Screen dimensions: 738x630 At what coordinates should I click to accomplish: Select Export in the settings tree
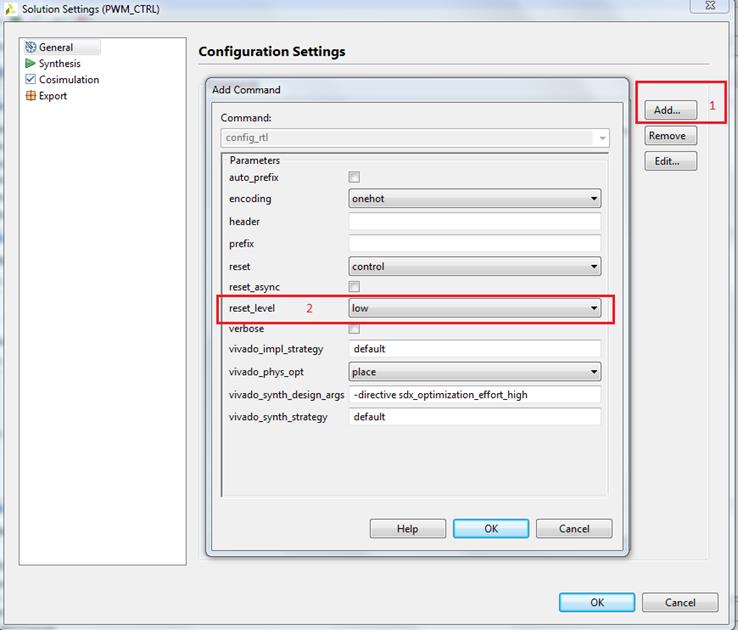(x=53, y=95)
